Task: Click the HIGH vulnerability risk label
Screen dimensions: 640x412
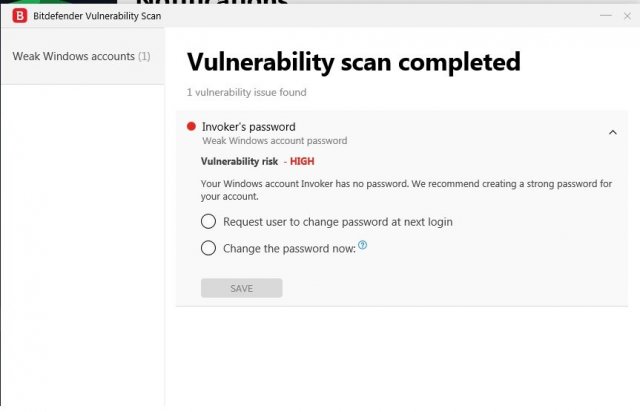Action: click(302, 161)
